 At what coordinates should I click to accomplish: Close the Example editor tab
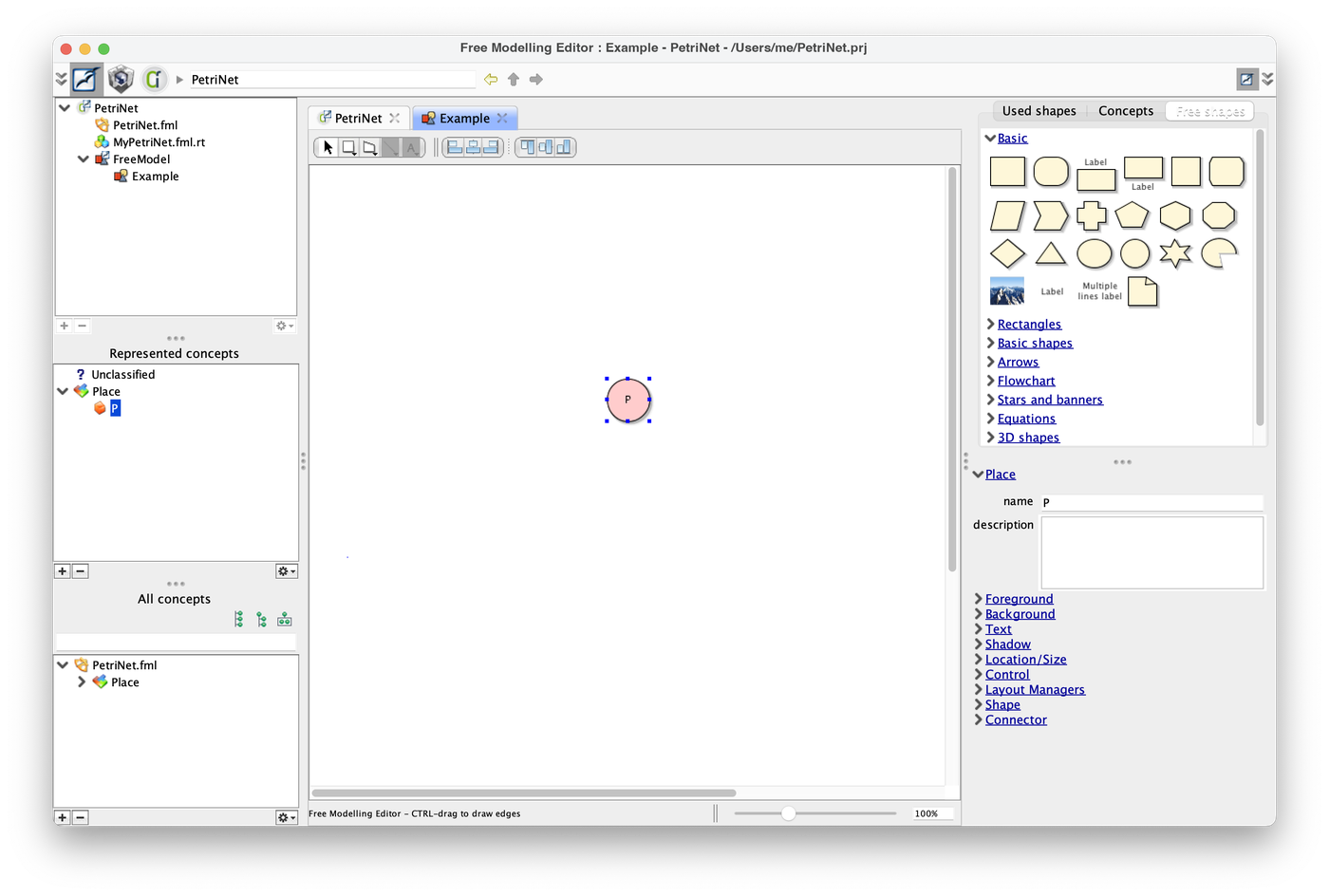pyautogui.click(x=502, y=119)
